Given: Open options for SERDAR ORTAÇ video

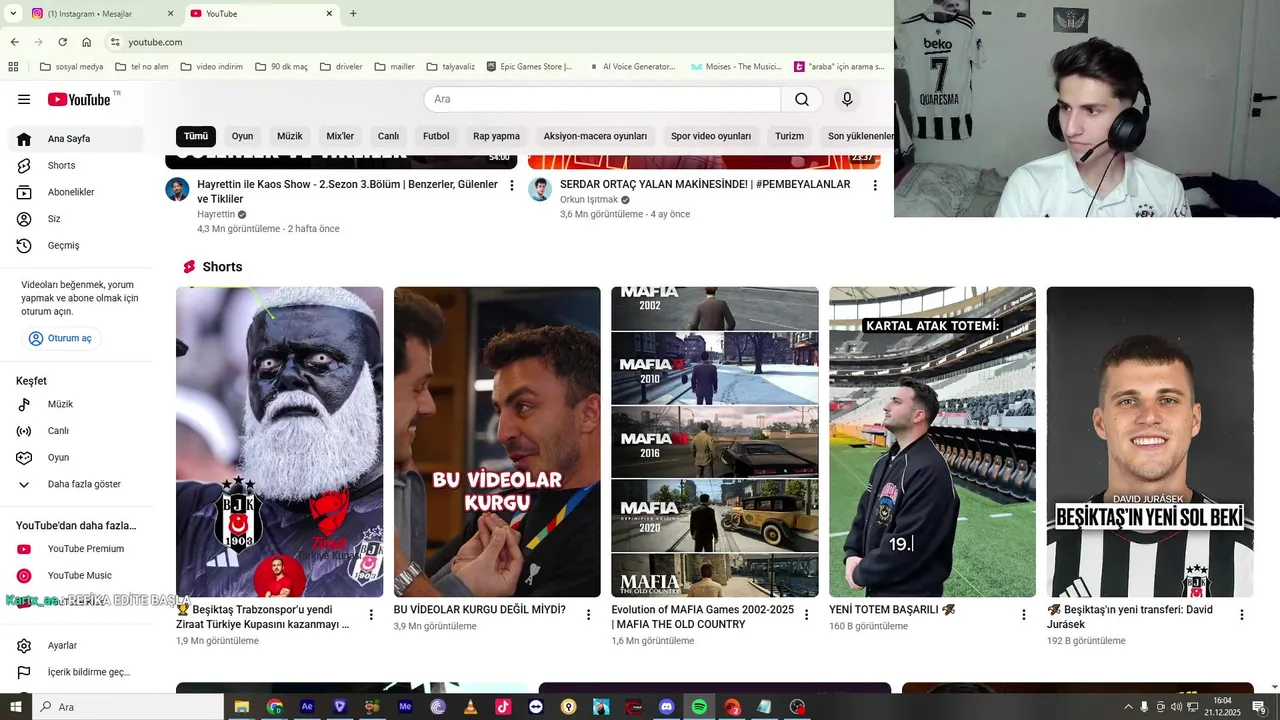Looking at the screenshot, I should coord(875,185).
